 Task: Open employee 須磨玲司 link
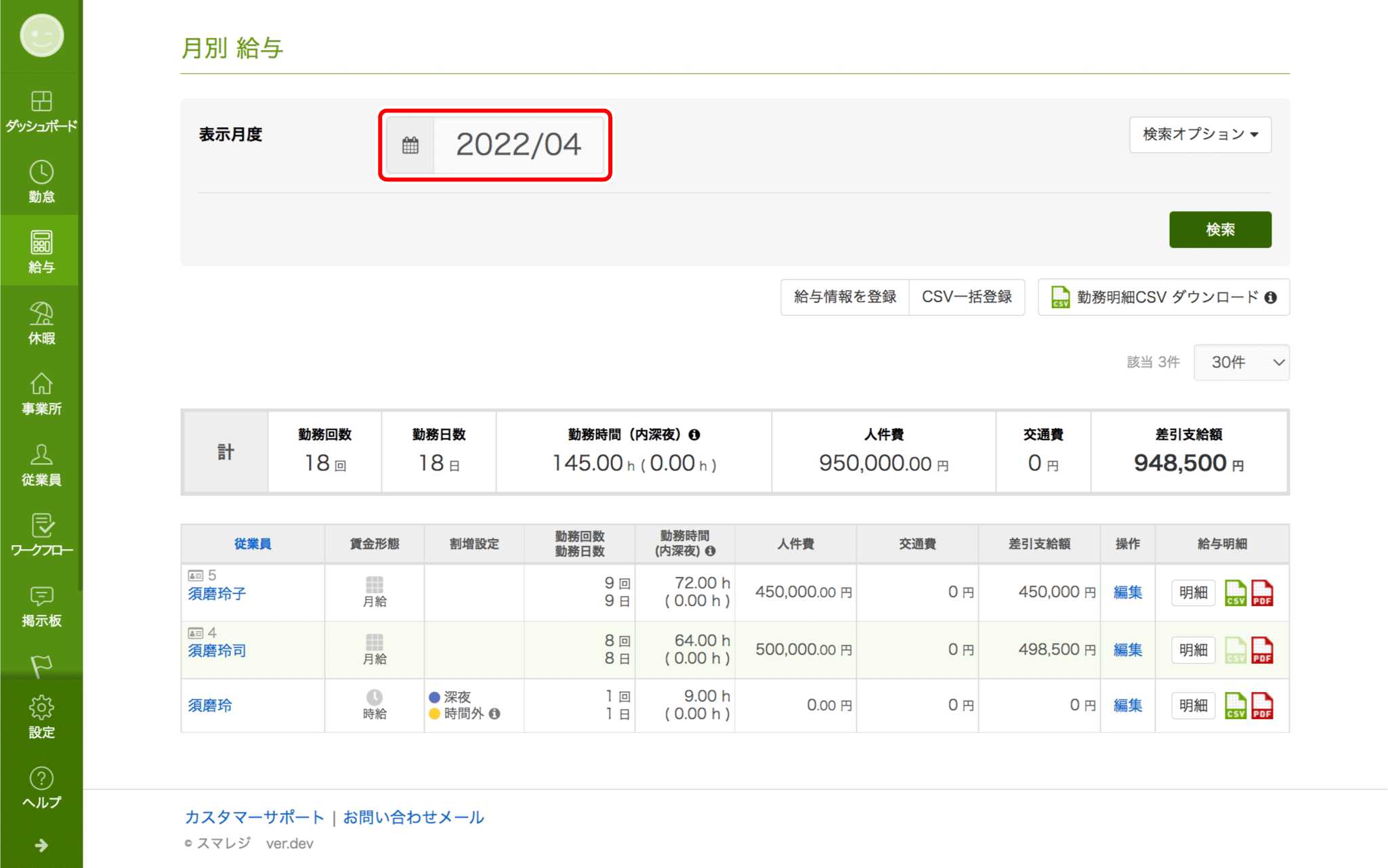tap(217, 650)
